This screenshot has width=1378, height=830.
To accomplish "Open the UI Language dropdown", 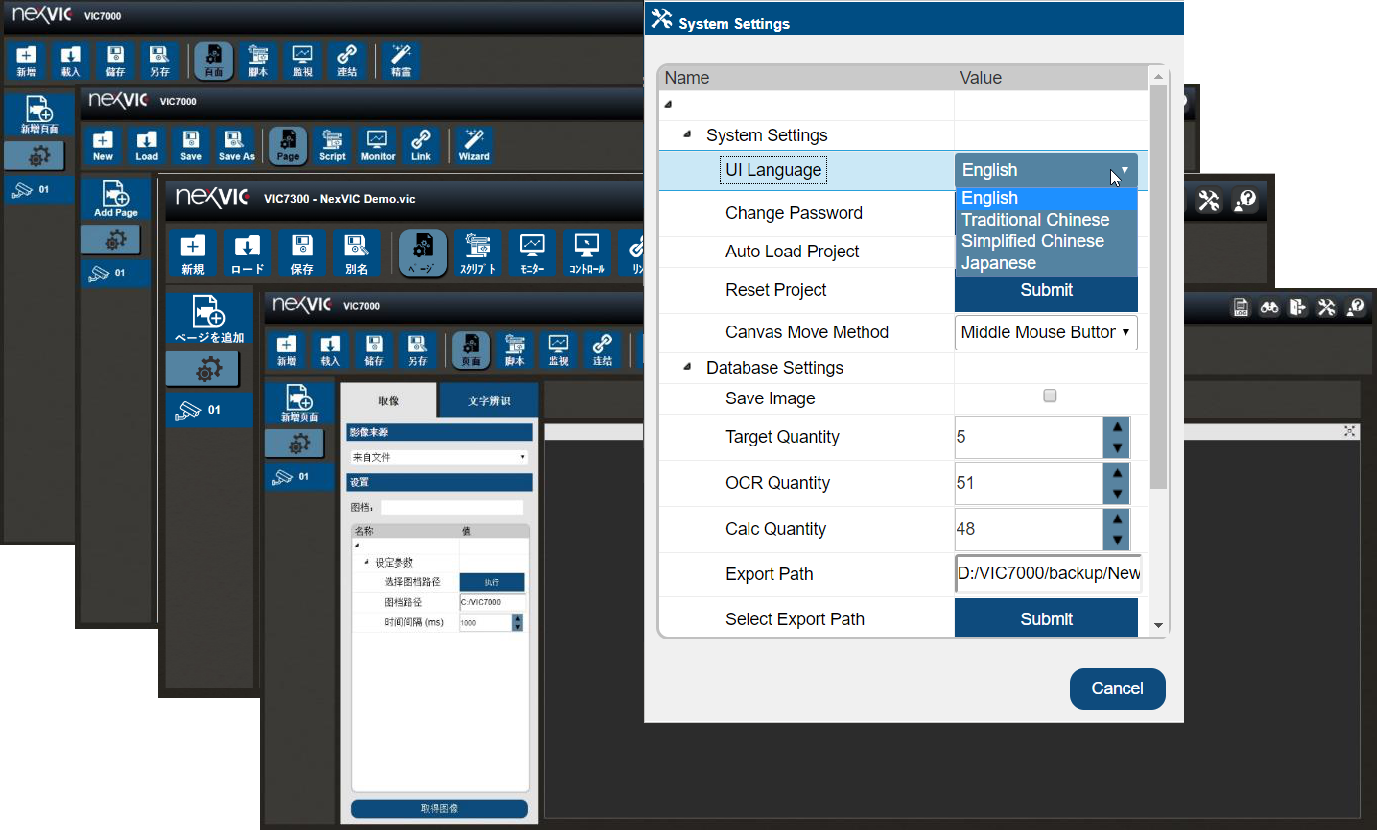I will tap(1046, 170).
